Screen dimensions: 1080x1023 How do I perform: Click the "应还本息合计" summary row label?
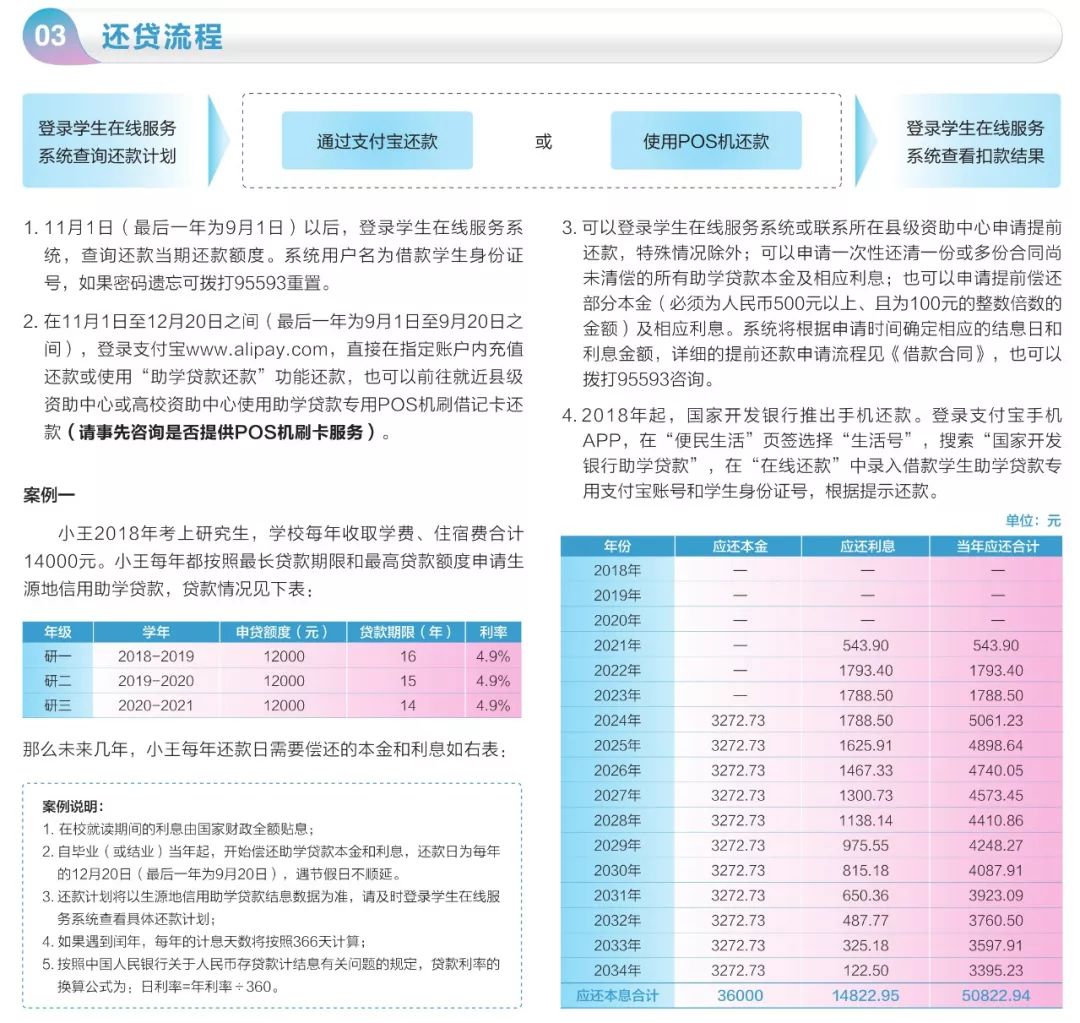click(617, 996)
